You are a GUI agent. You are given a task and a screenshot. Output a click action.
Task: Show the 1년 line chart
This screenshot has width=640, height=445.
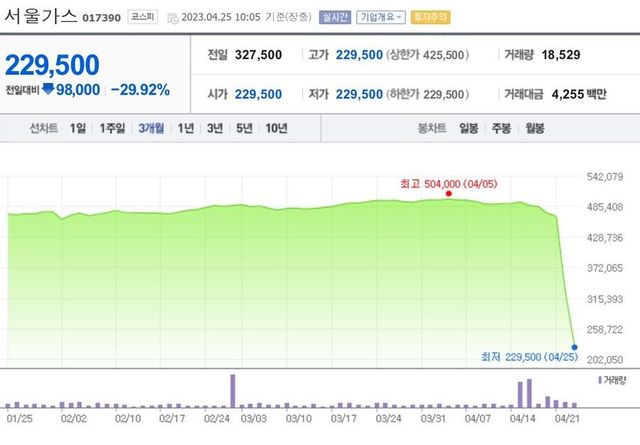186,128
